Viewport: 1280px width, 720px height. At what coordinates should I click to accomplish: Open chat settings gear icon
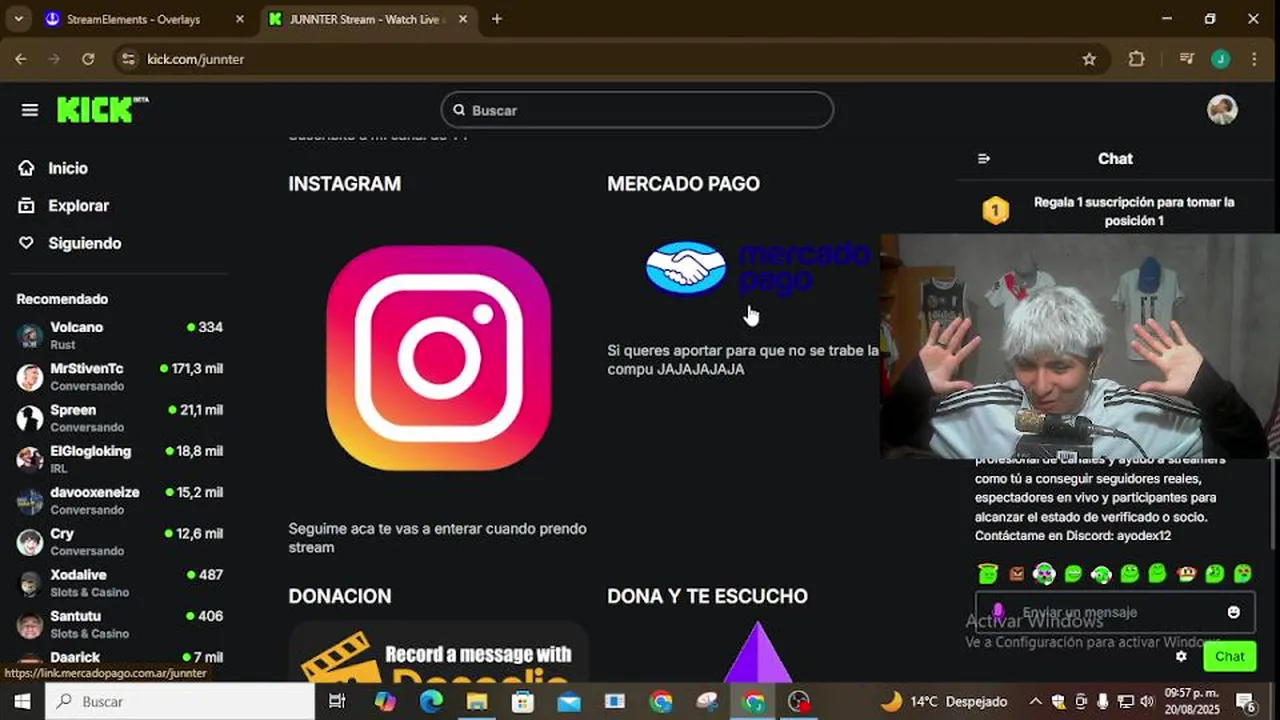coord(1181,657)
